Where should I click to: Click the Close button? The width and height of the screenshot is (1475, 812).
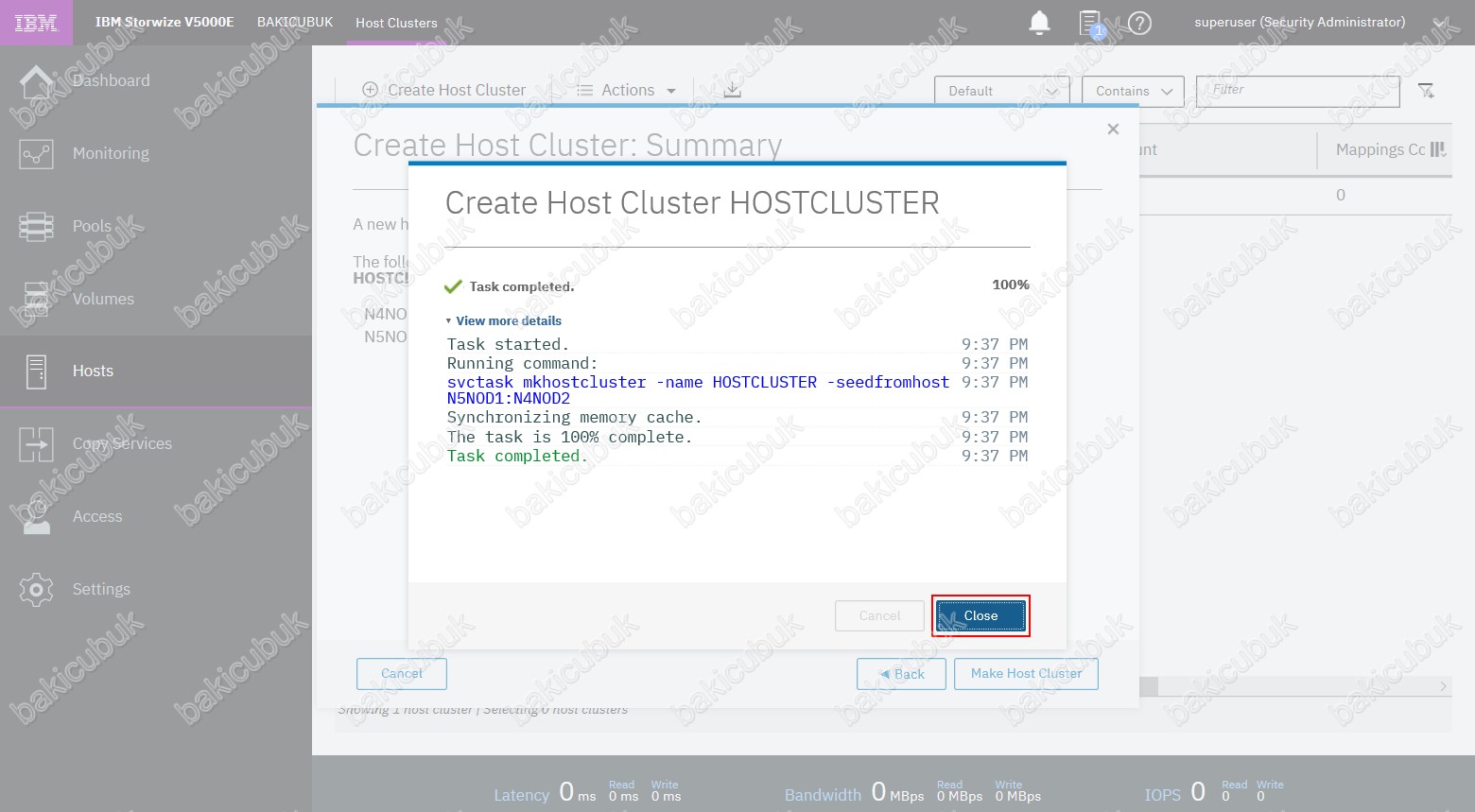980,615
